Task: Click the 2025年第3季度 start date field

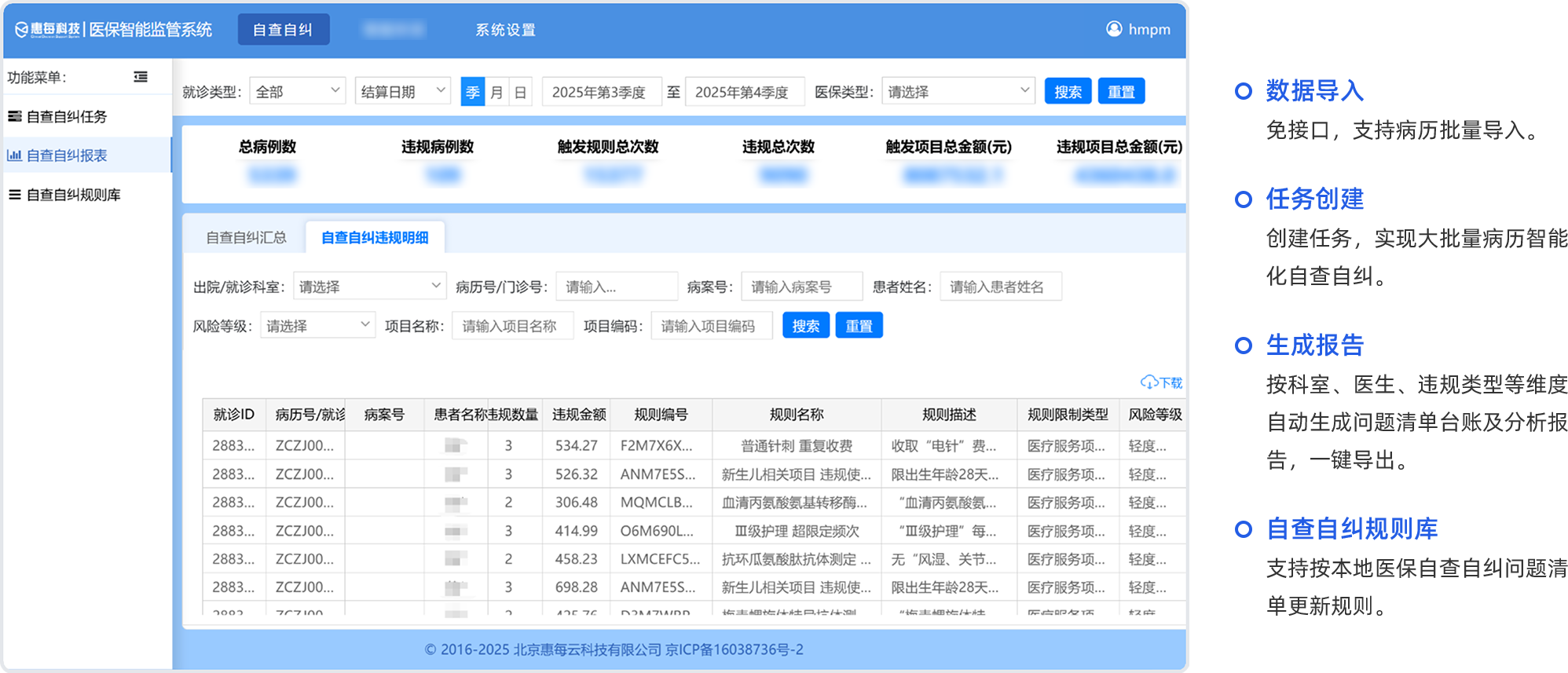Action: [x=601, y=92]
